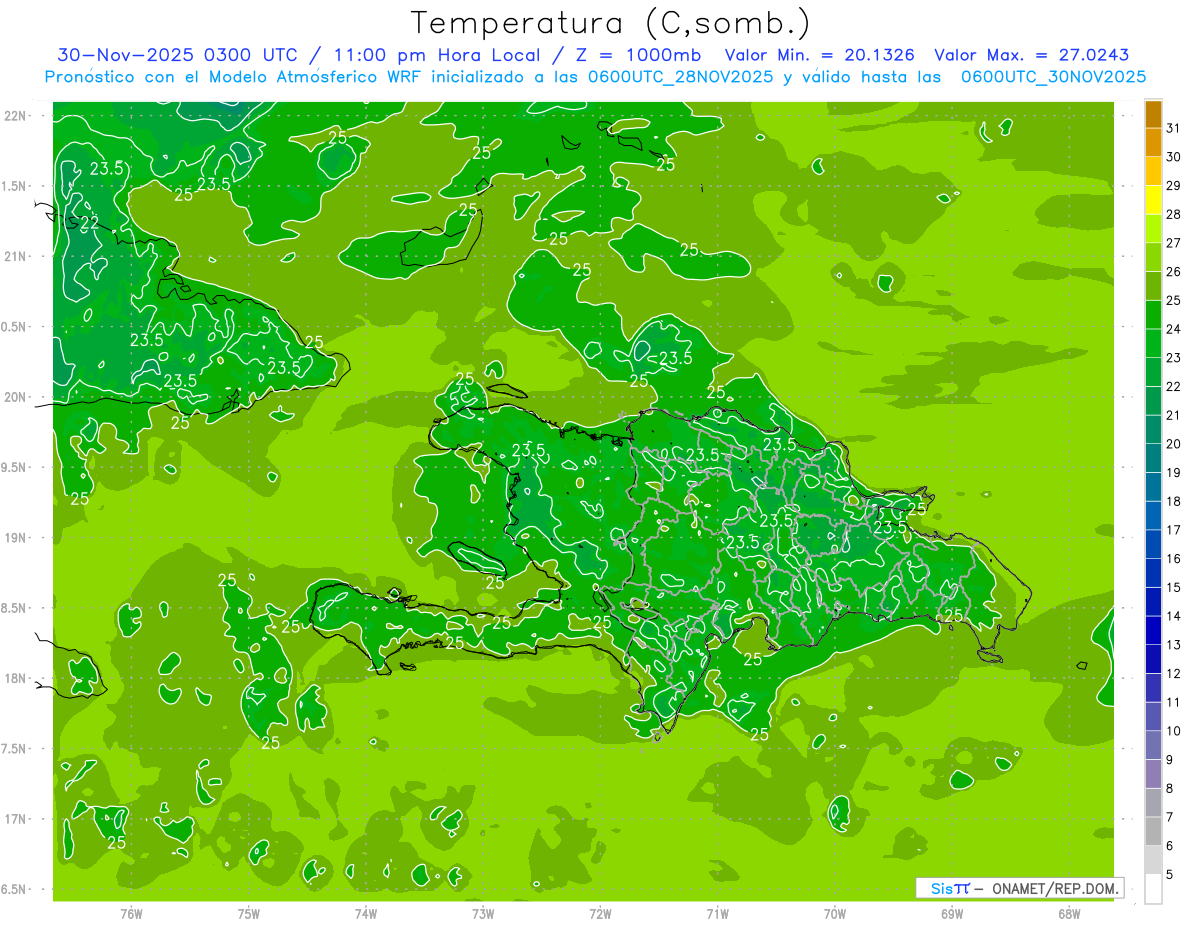Click the color scale value 30
This screenshot has width=1200, height=927.
point(1174,157)
